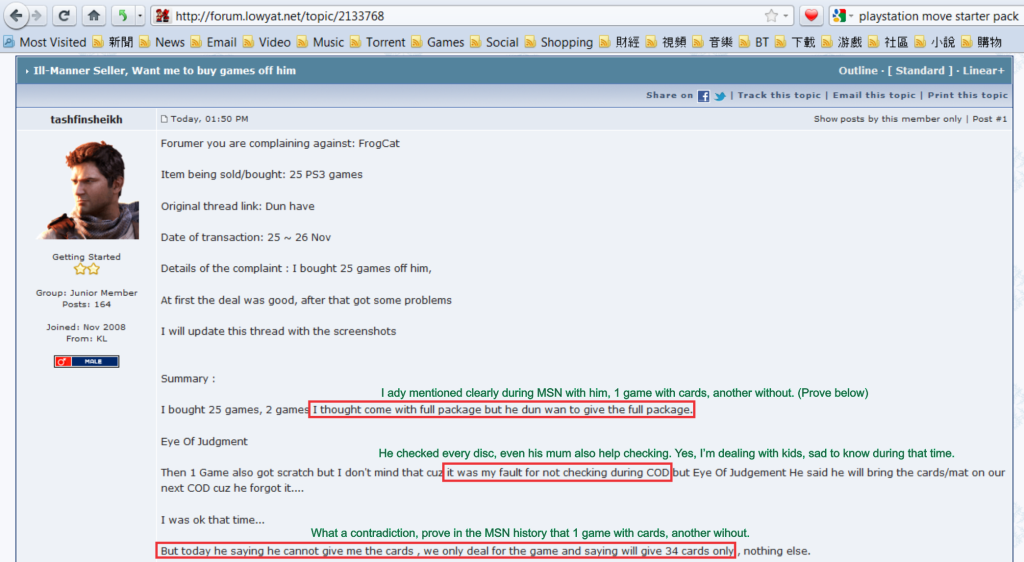Open the Google search engine dropdown
The width and height of the screenshot is (1024, 562).
pyautogui.click(x=843, y=16)
